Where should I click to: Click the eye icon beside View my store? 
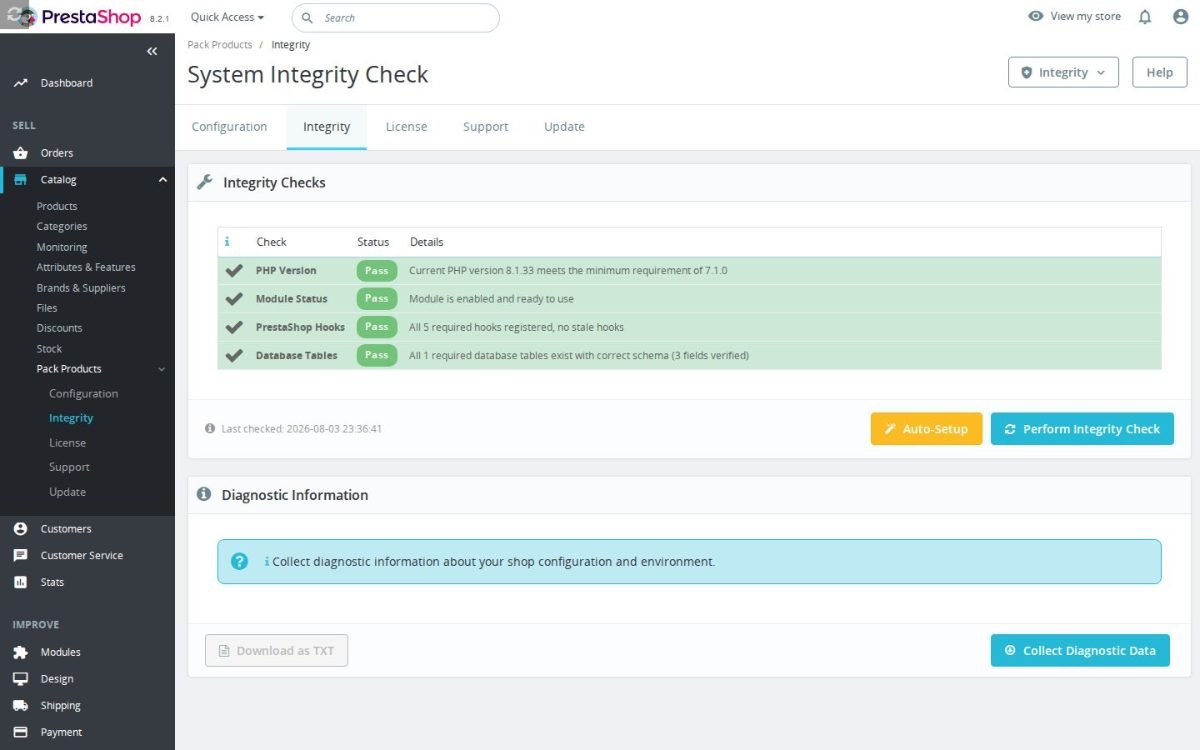click(1036, 16)
